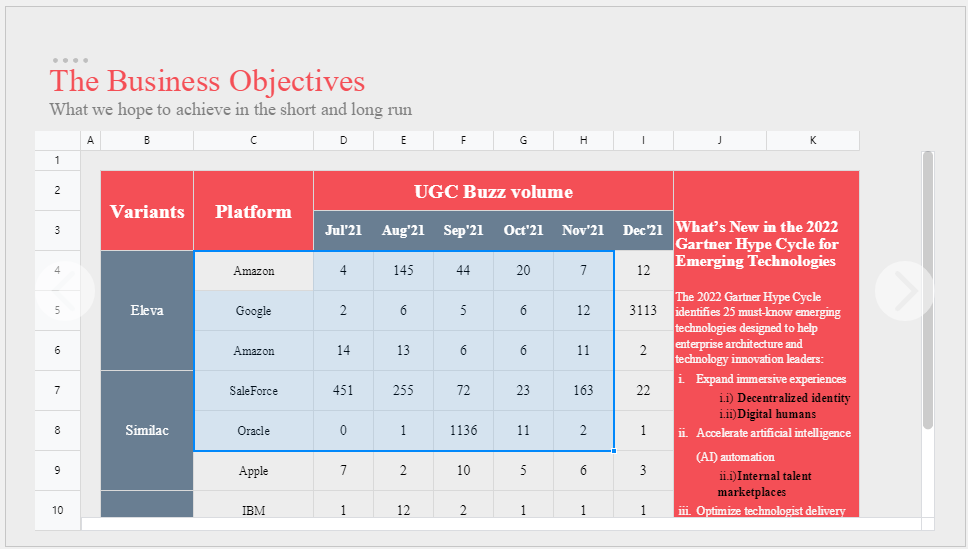
Task: Select column D header
Action: 343,140
